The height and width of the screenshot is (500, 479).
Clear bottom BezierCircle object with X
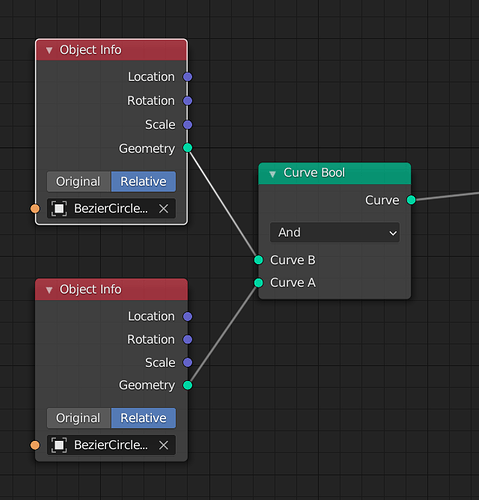tap(163, 445)
